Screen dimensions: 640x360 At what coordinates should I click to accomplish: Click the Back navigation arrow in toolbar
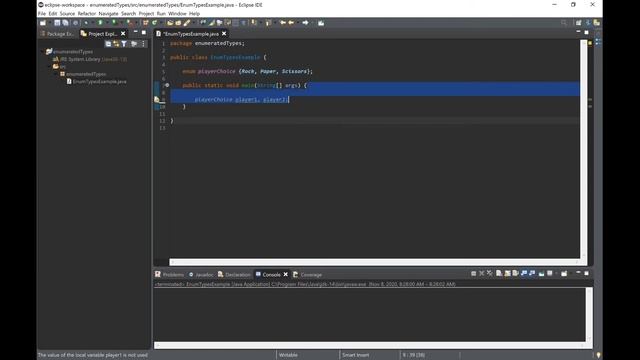click(291, 23)
